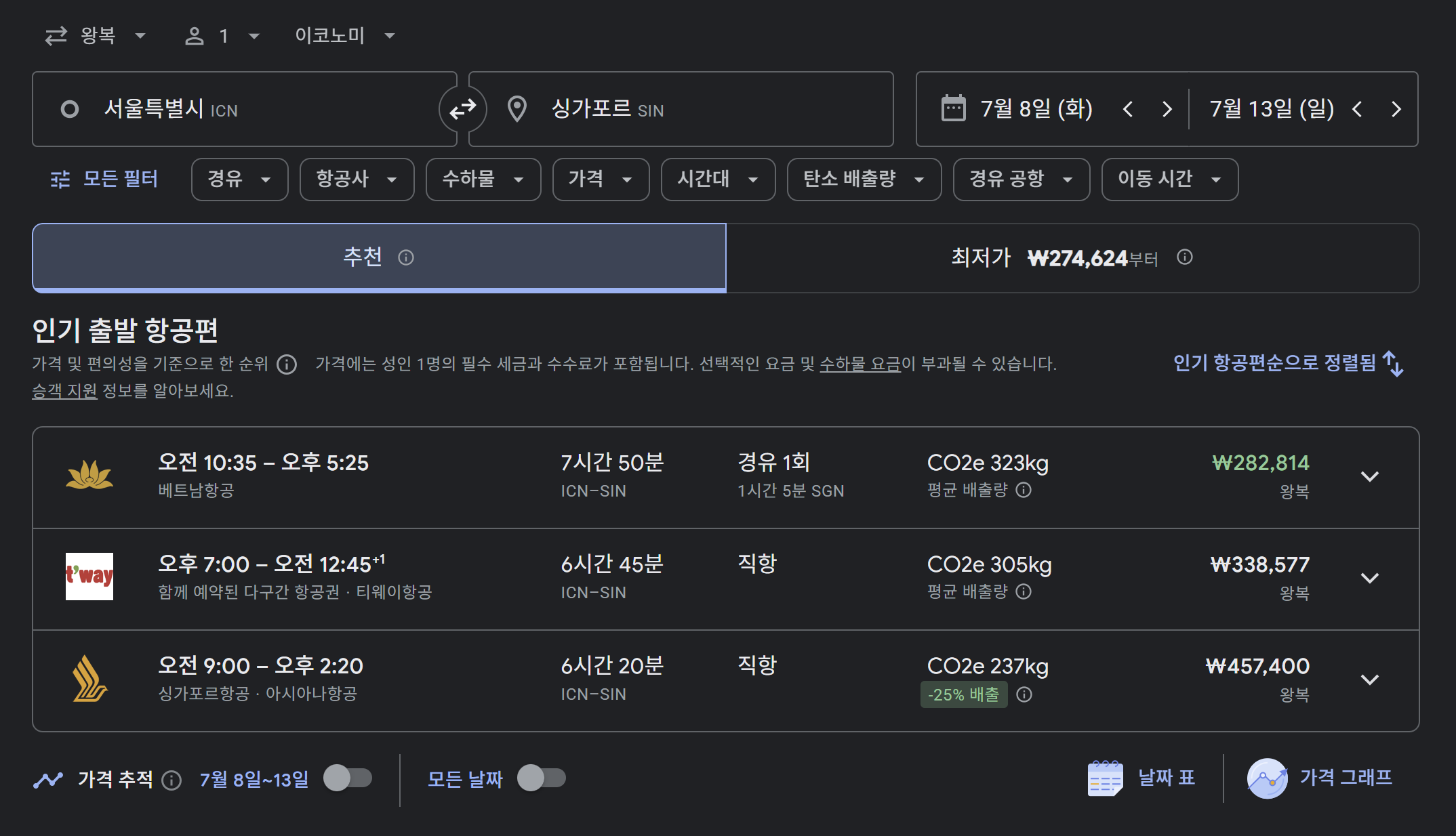Screen dimensions: 1456x836
Task: Open the 모든 필터 filter icon
Action: pos(60,180)
